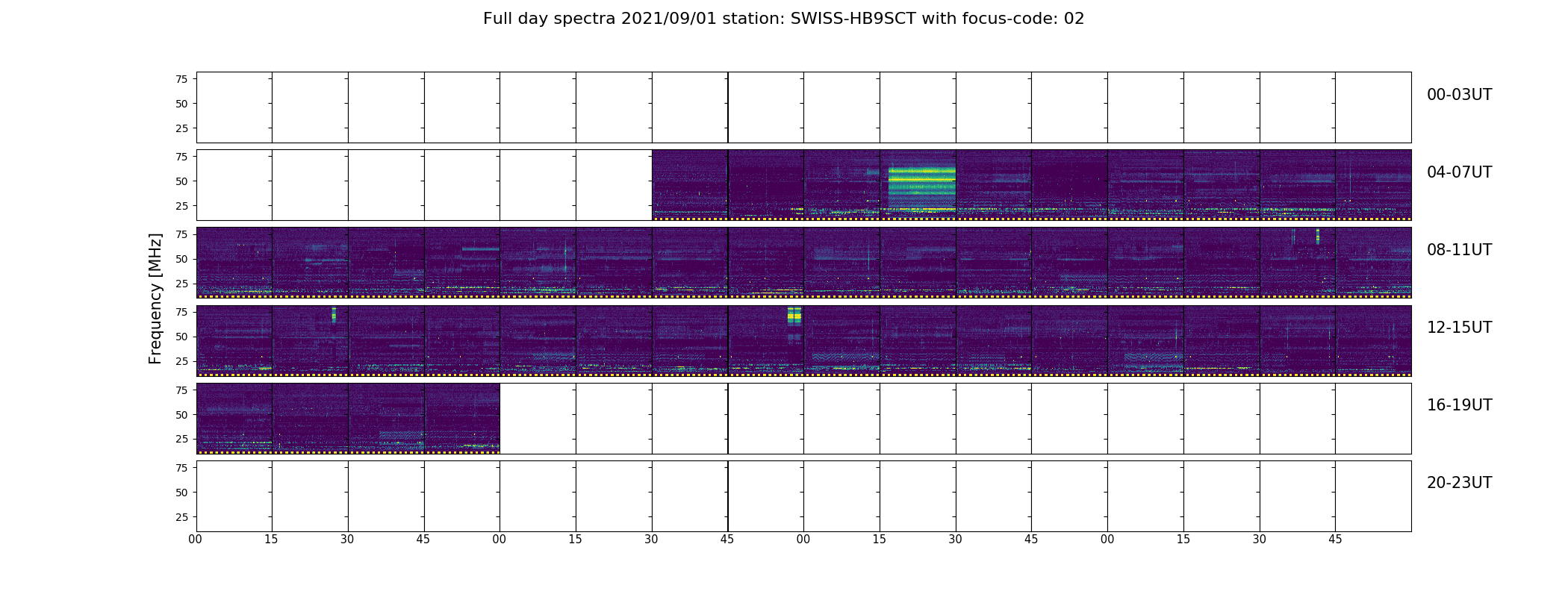Open the first spectrogram panel of the 08-11UT row
This screenshot has height=597, width=1568.
pos(234,263)
